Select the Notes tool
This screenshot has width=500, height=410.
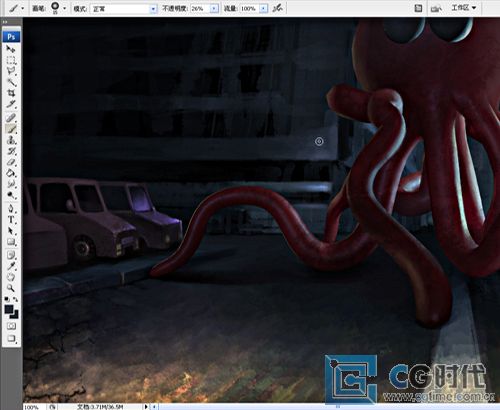click(11, 255)
